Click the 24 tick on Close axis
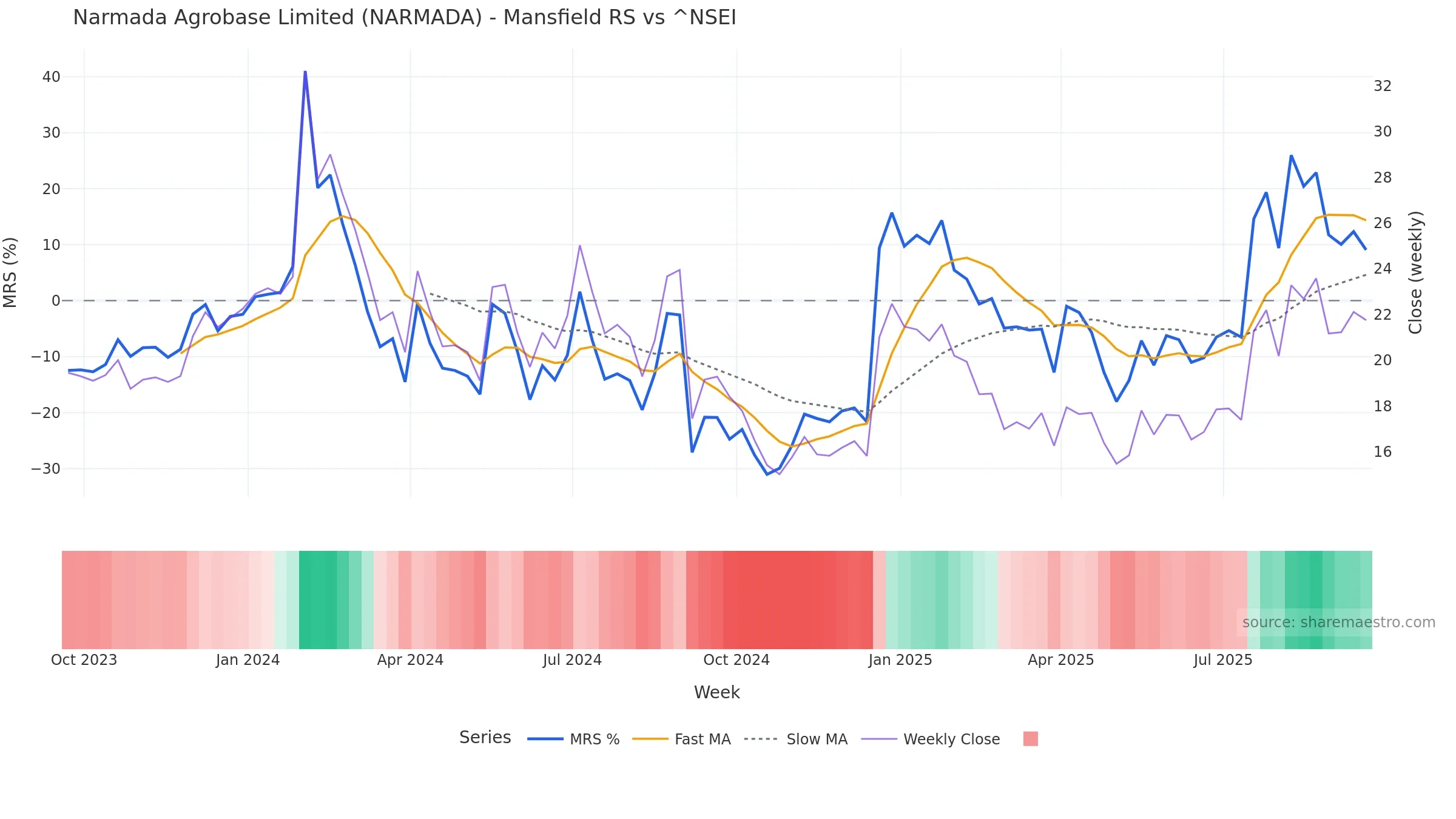 (x=1383, y=269)
